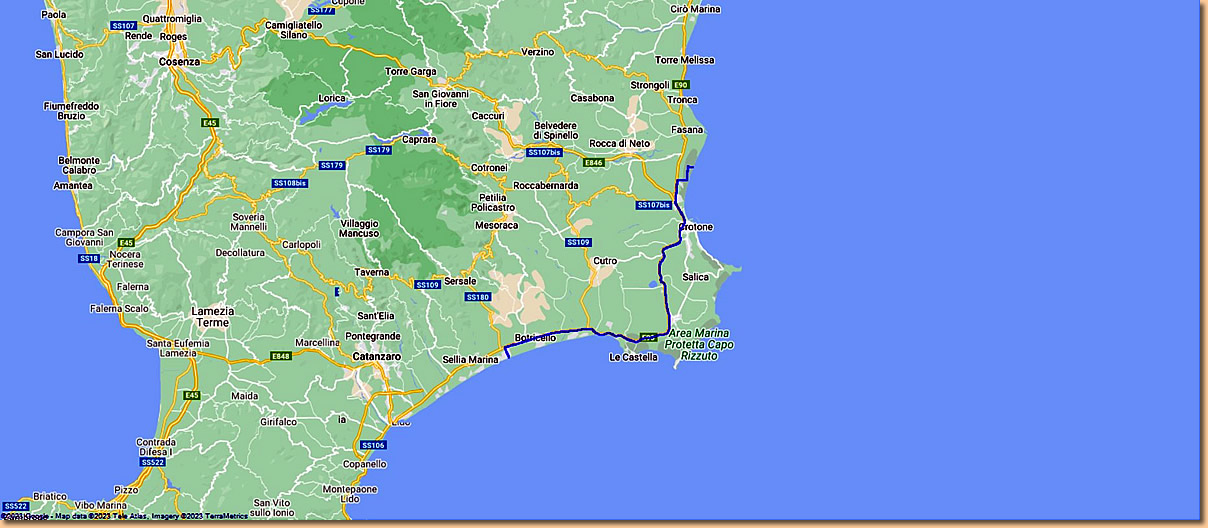The image size is (1208, 528).
Task: Select the Cotronei town label
Action: [x=490, y=167]
